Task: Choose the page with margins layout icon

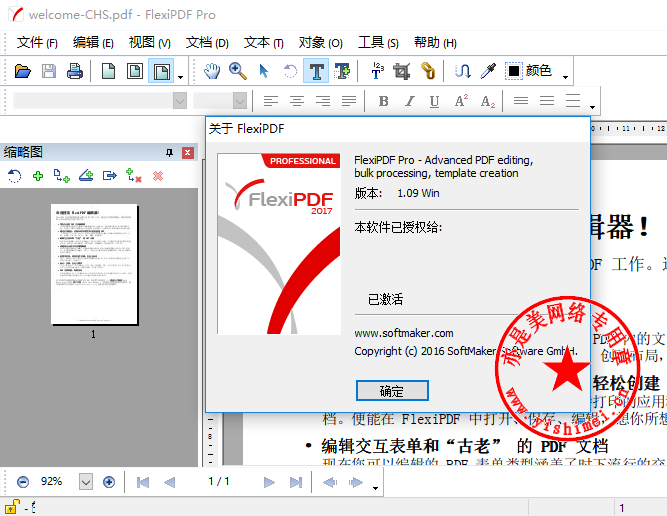Action: [x=135, y=71]
